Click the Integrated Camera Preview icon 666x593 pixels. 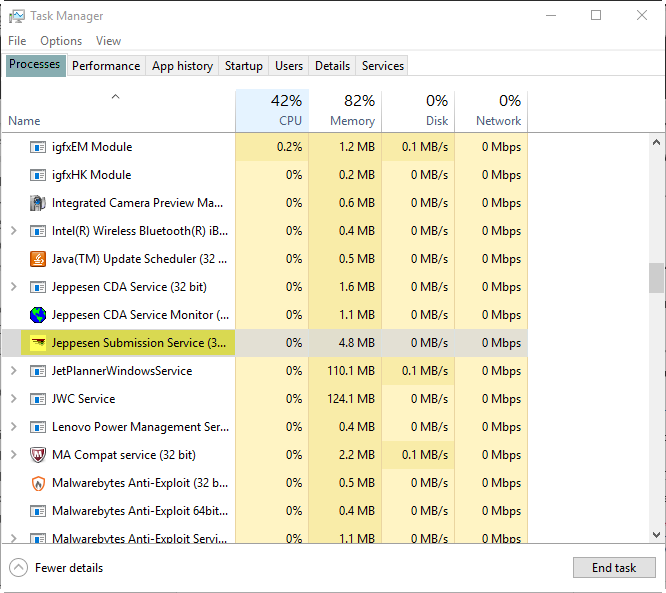pos(38,203)
